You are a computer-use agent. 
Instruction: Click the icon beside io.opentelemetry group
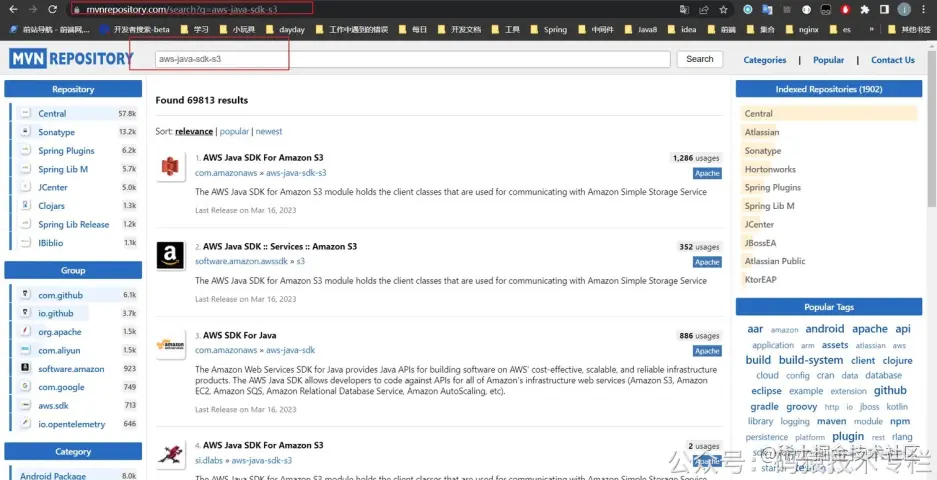[x=26, y=424]
